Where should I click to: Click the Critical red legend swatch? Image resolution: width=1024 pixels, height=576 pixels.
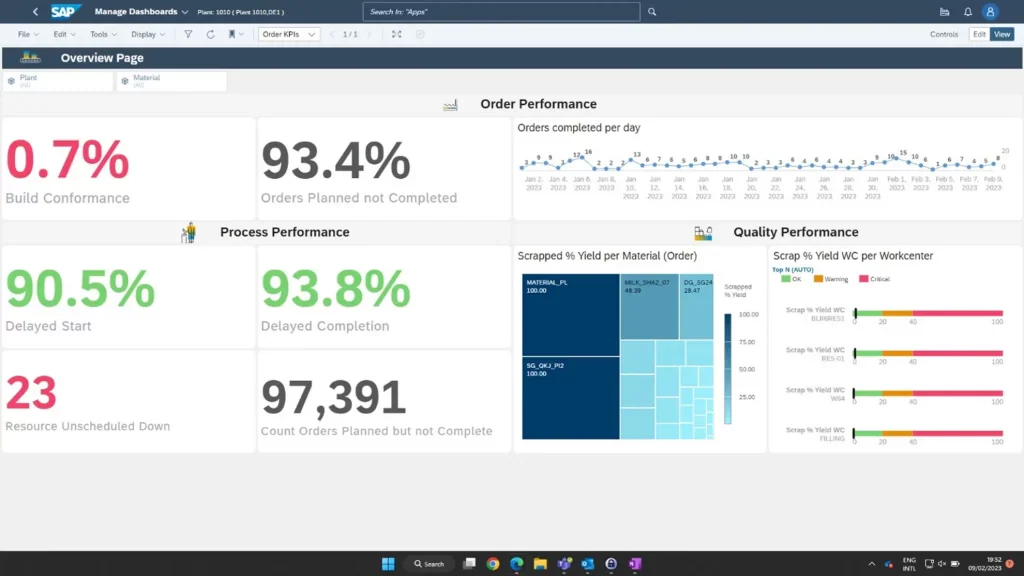(x=863, y=279)
